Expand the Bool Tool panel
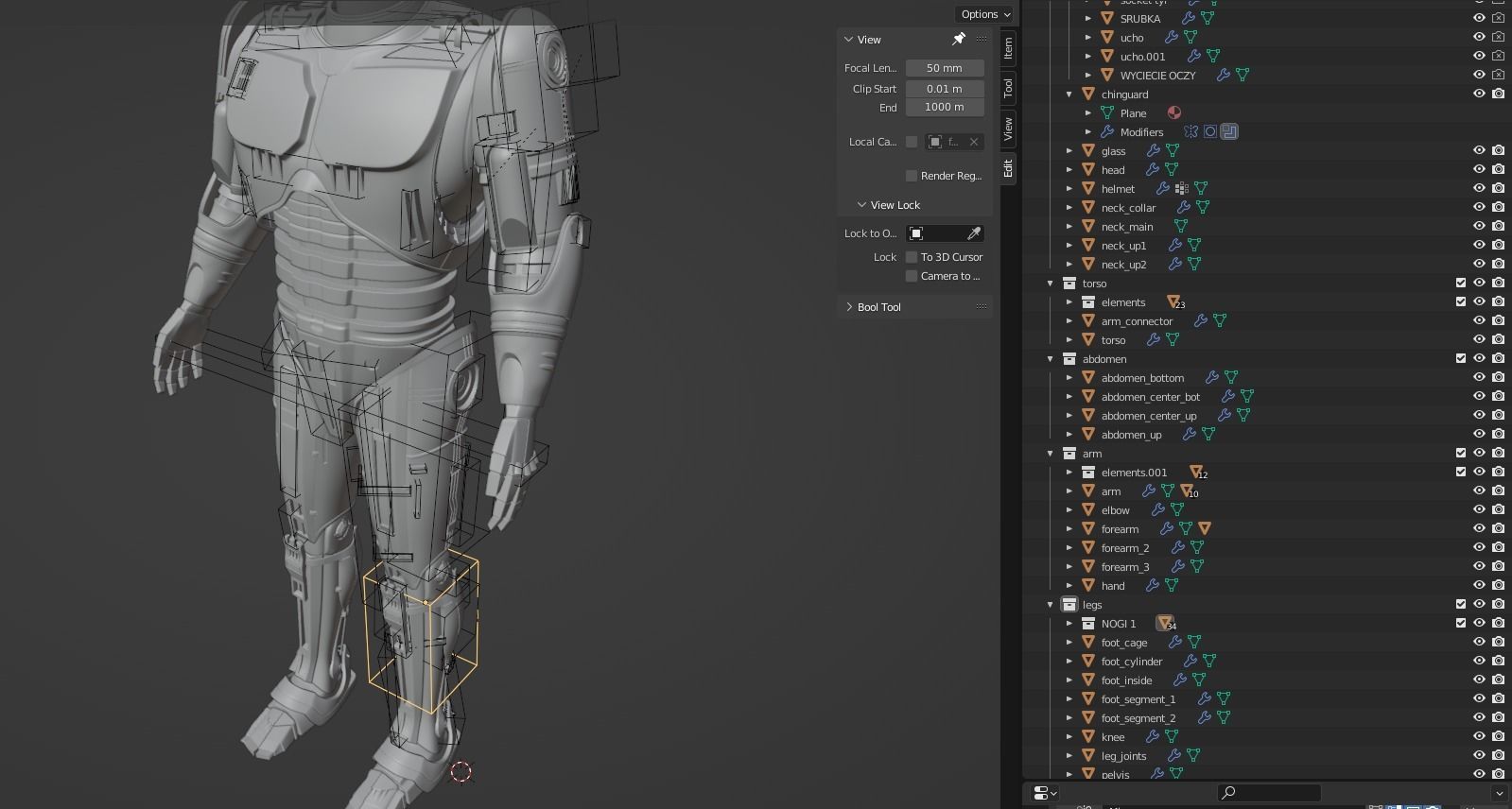 point(848,307)
